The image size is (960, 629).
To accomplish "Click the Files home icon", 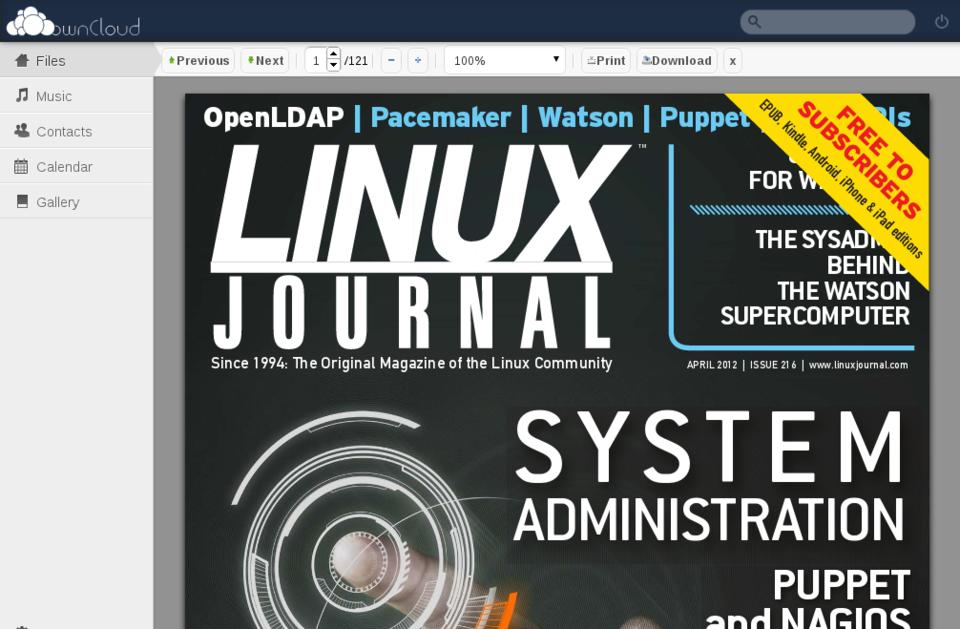I will [x=22, y=60].
